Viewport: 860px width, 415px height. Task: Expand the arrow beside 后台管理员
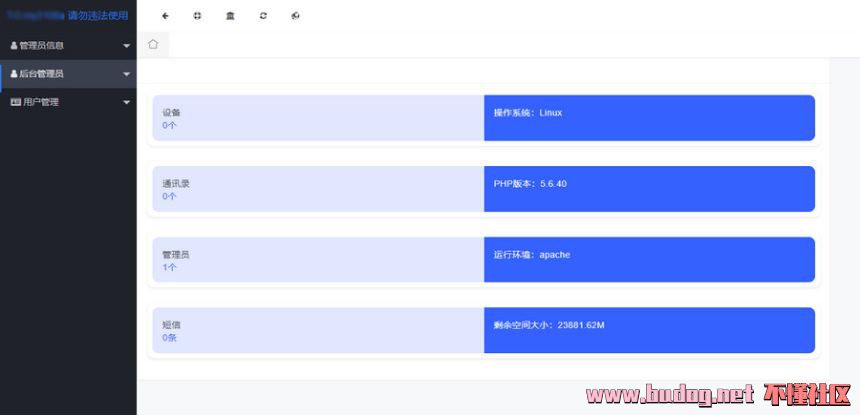pos(127,74)
